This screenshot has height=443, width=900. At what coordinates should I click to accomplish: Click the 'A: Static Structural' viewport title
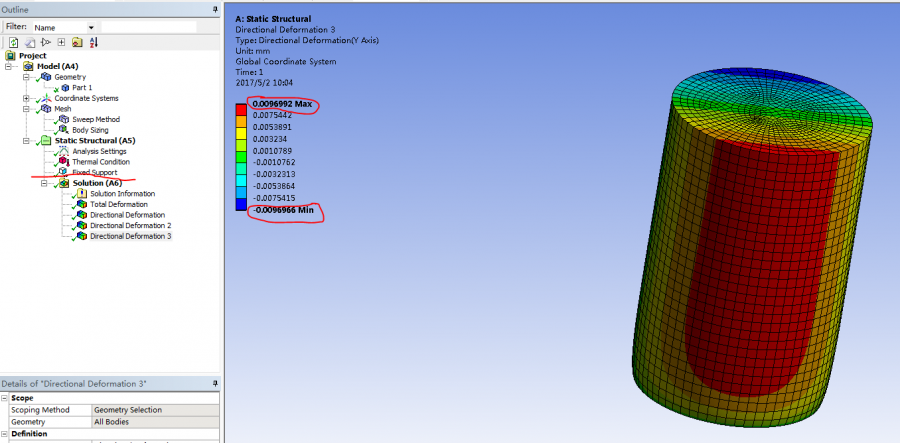pyautogui.click(x=273, y=19)
